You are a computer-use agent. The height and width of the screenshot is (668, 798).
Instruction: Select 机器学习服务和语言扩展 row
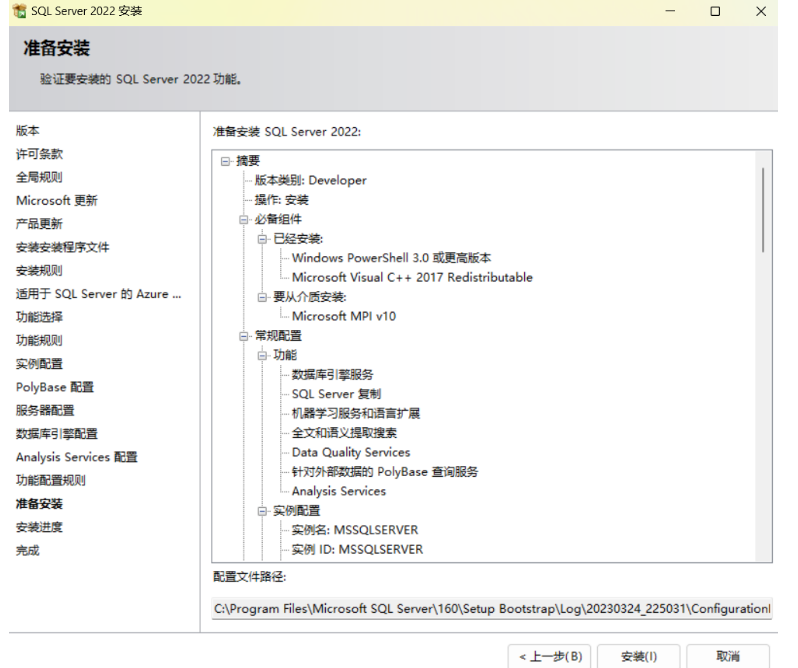pyautogui.click(x=356, y=414)
